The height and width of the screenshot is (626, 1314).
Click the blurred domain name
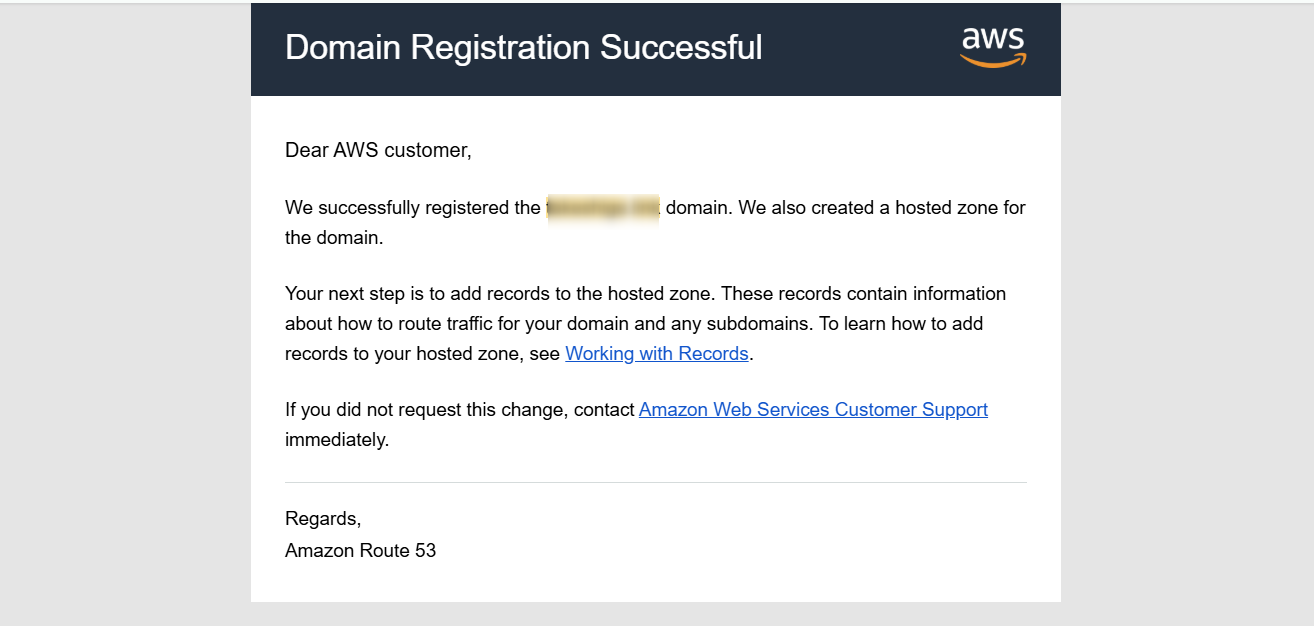(x=602, y=208)
